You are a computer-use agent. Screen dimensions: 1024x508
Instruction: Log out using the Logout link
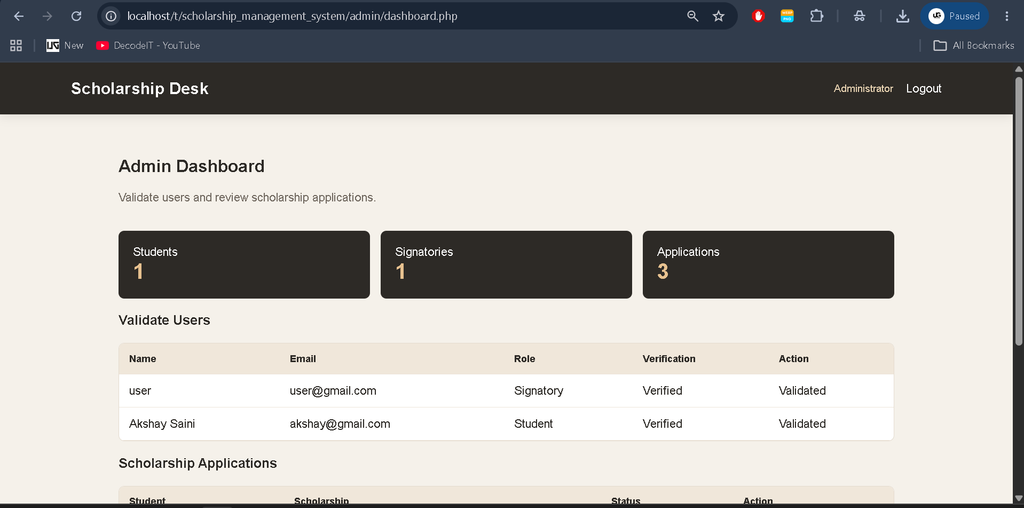point(923,89)
